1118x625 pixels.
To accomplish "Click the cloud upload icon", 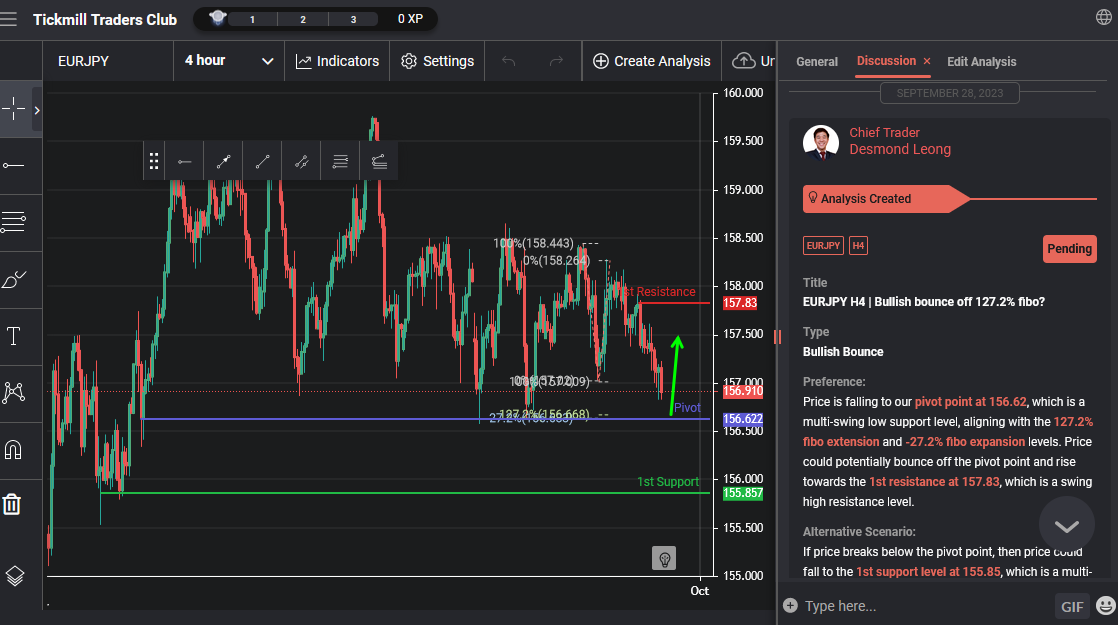I will point(744,61).
